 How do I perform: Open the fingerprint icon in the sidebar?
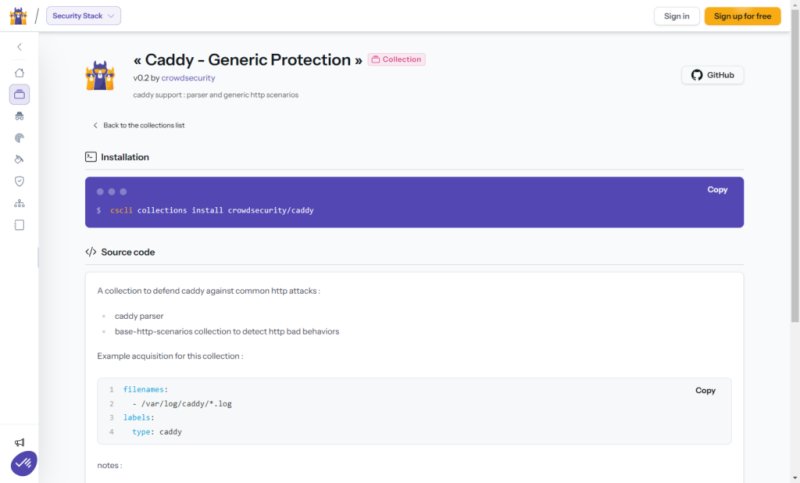pyautogui.click(x=19, y=138)
